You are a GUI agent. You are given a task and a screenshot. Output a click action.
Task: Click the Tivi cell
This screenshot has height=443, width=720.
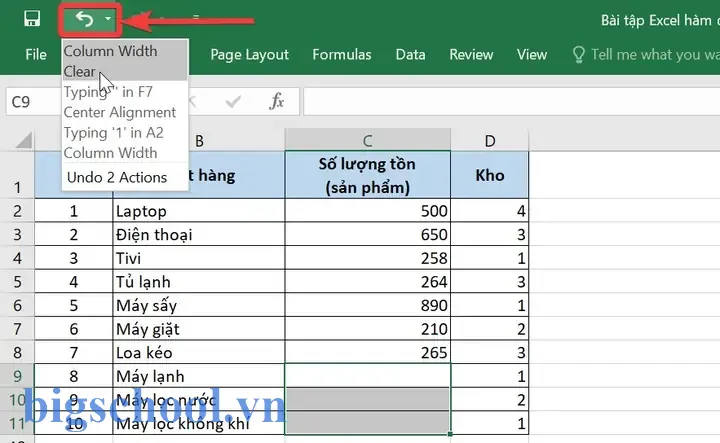coord(199,258)
